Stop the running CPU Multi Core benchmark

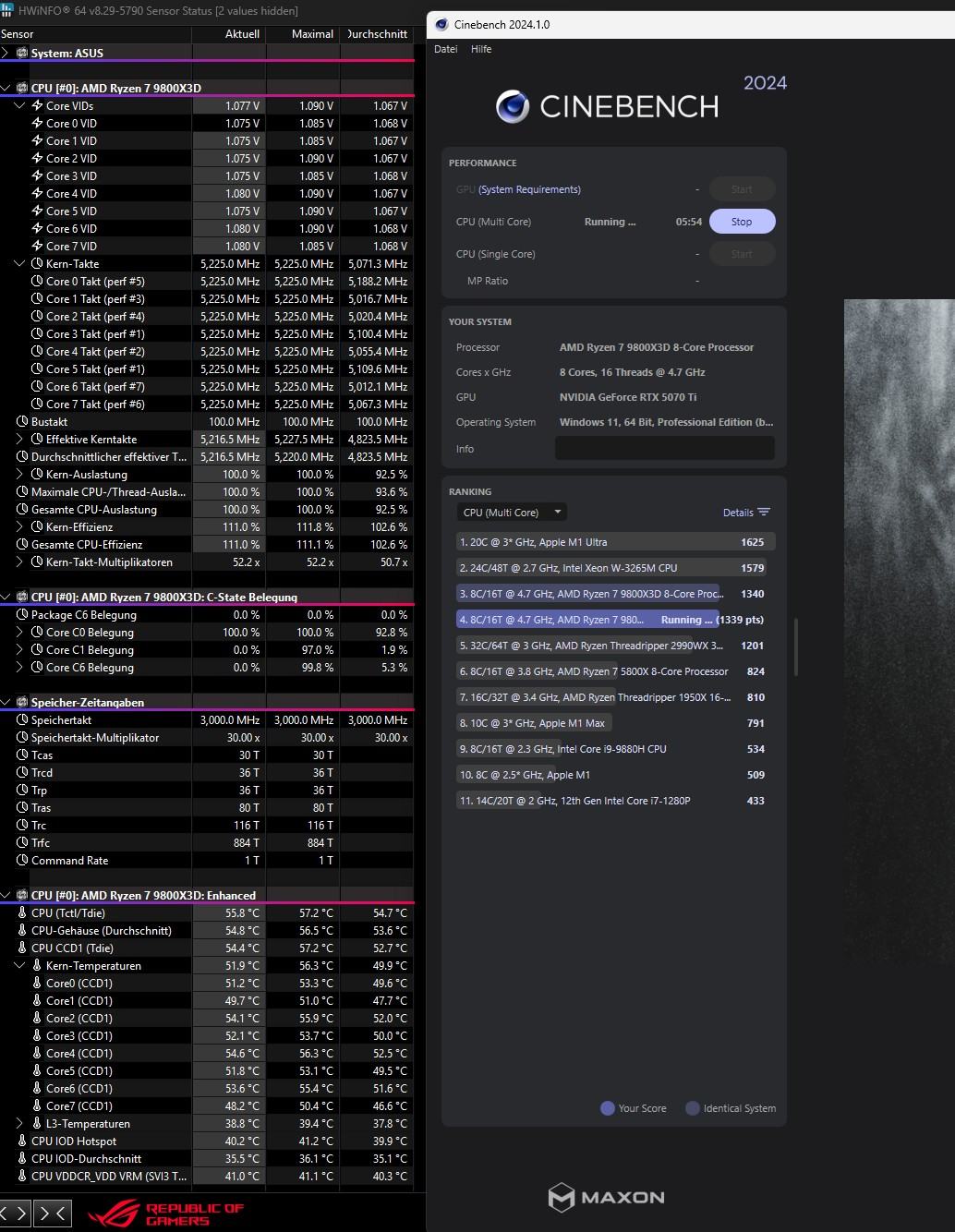click(742, 222)
